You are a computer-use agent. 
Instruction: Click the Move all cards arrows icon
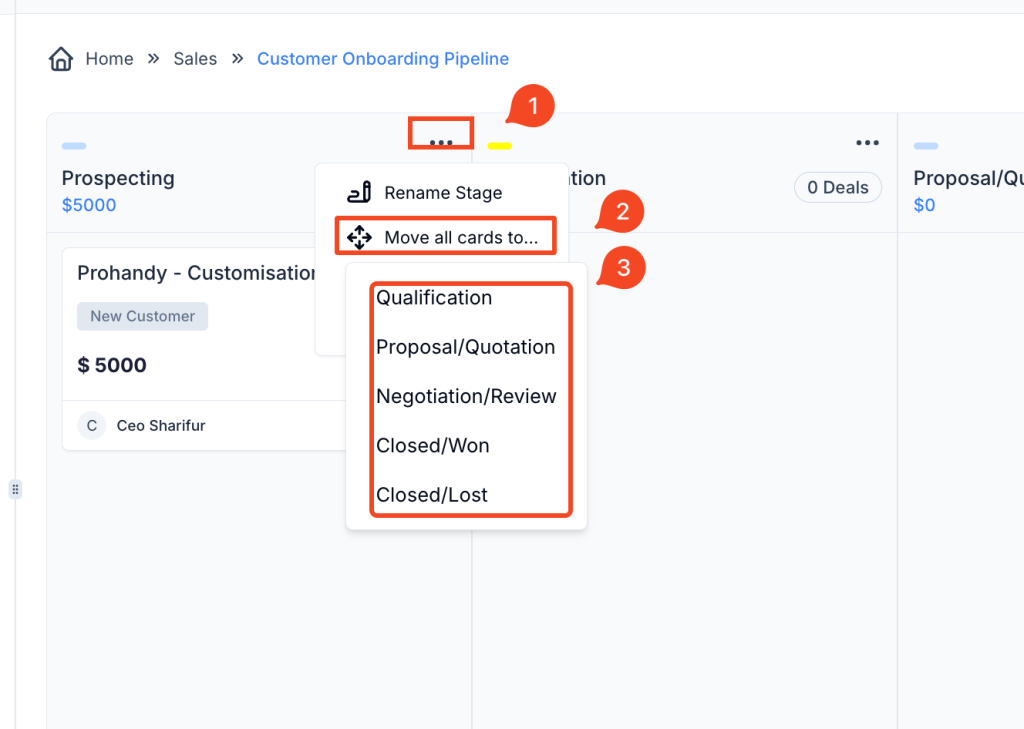tap(359, 238)
